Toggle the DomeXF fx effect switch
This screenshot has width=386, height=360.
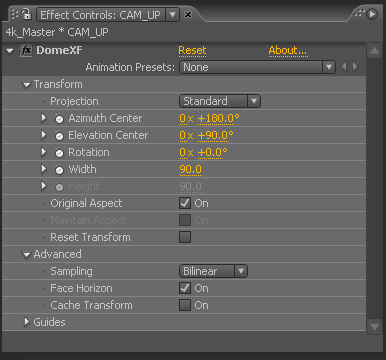tap(26, 51)
